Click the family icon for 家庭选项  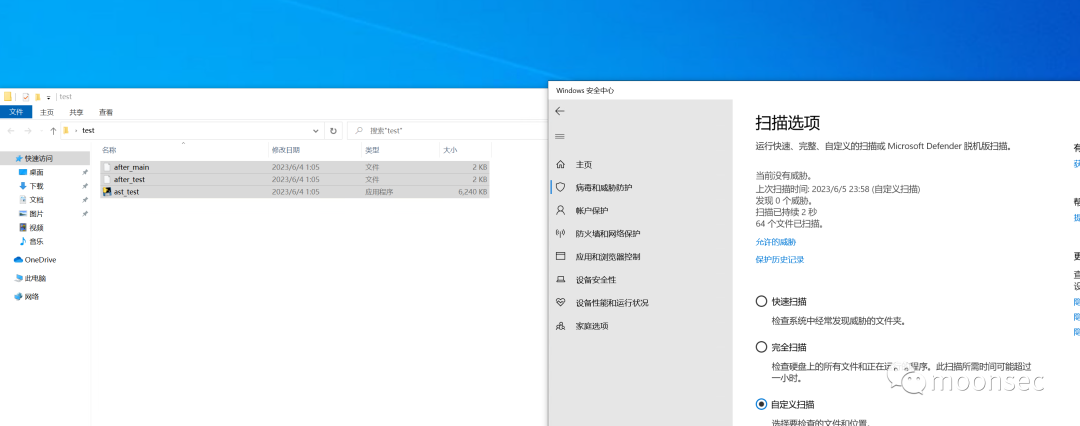click(560, 325)
